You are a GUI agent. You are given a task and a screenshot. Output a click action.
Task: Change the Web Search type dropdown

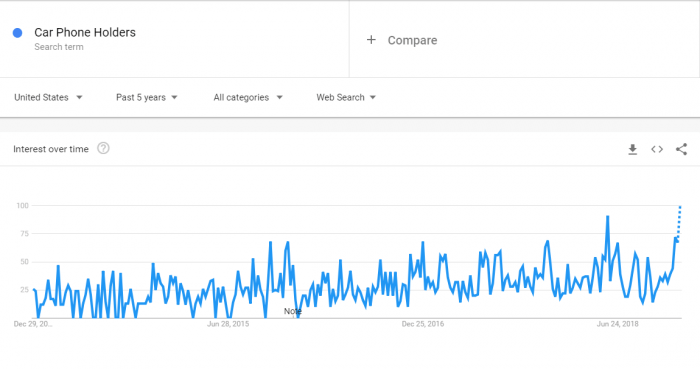(346, 97)
